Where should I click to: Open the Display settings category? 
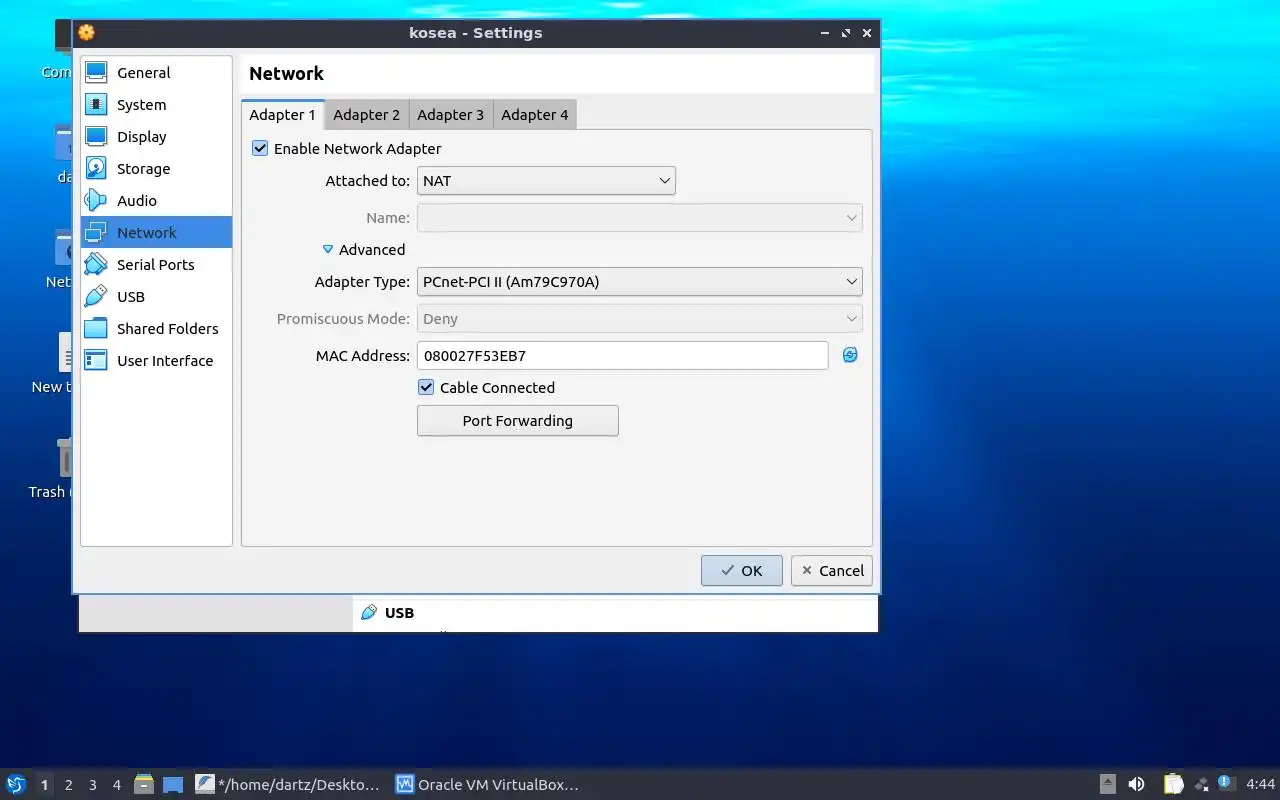(156, 137)
